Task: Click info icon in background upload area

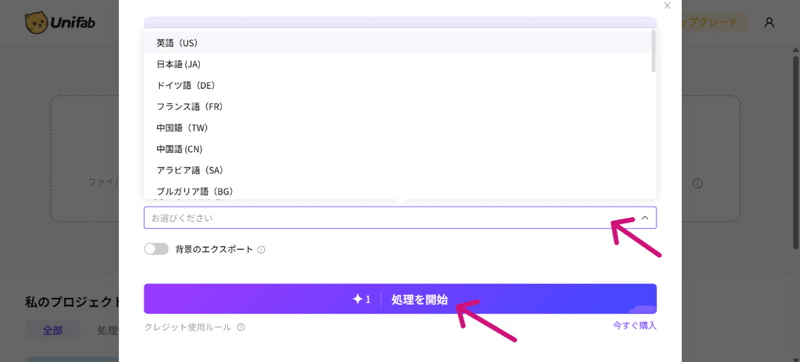Action: [697, 183]
